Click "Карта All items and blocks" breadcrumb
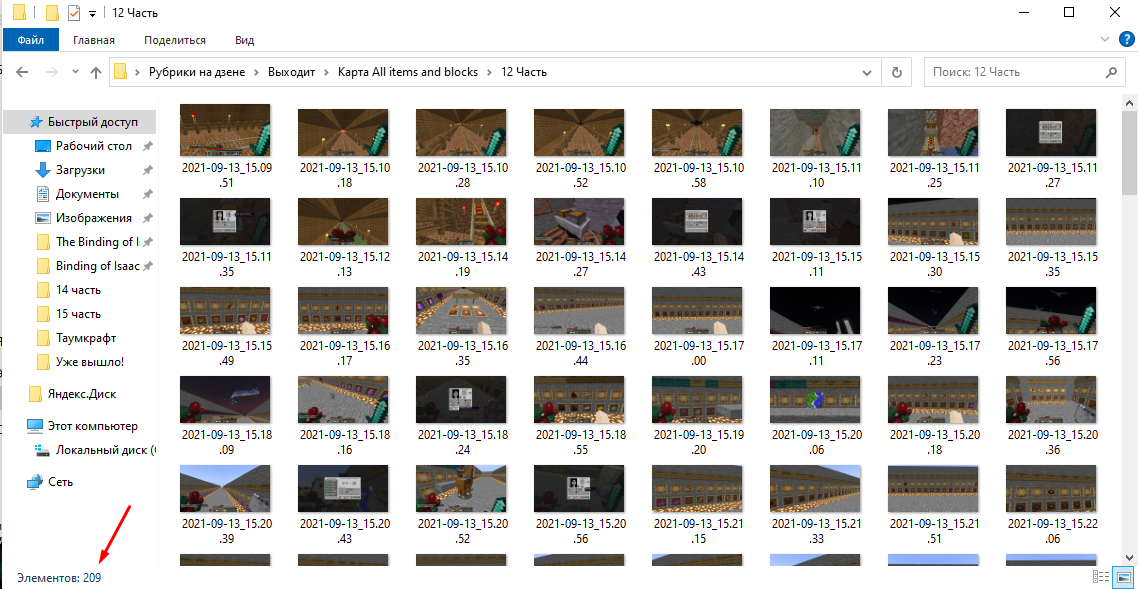 coord(408,72)
